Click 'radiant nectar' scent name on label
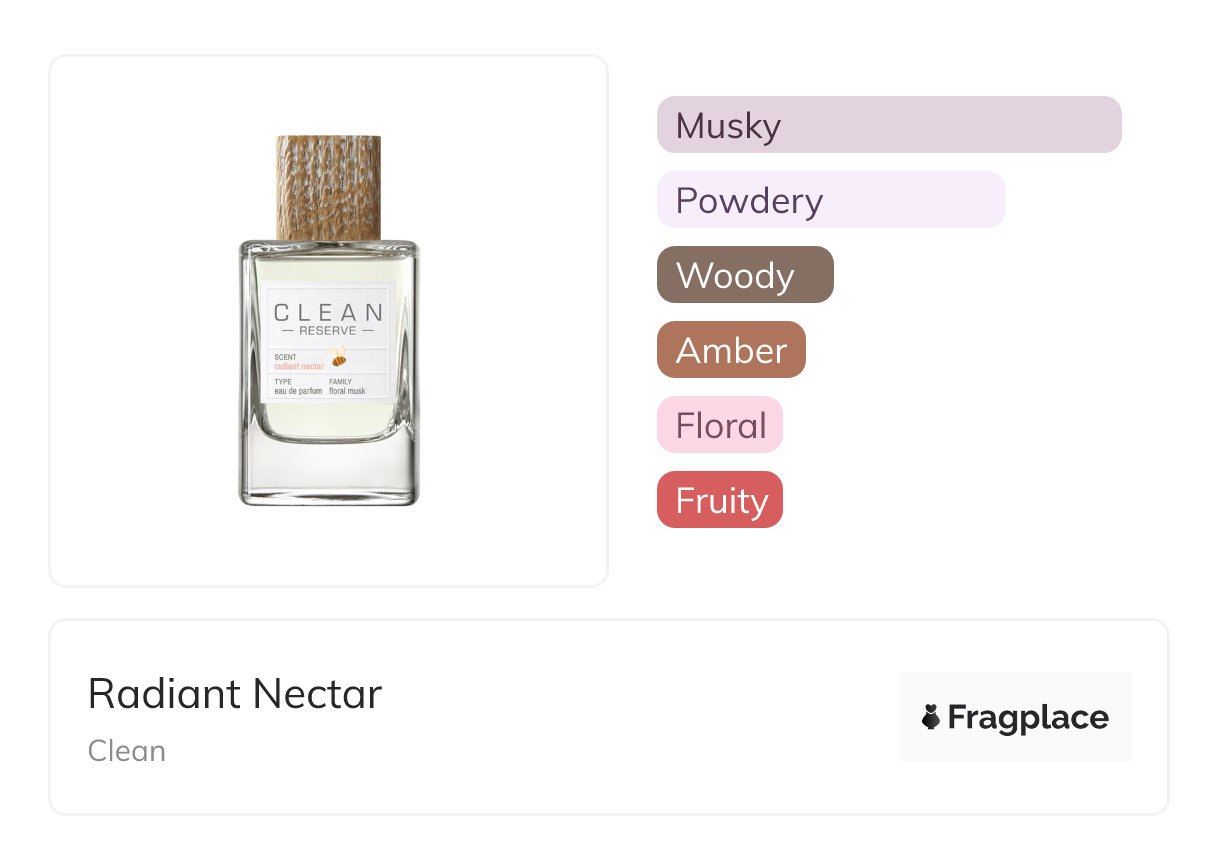This screenshot has width=1218, height=864. tap(299, 365)
